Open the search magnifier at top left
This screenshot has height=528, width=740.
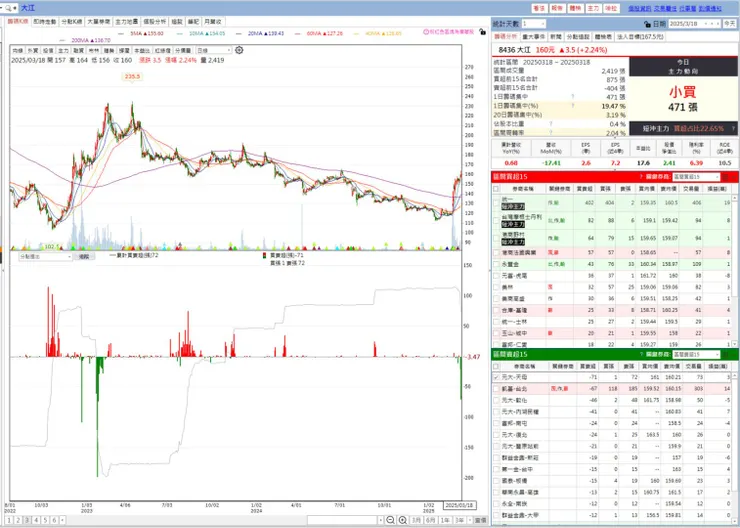coord(9,8)
